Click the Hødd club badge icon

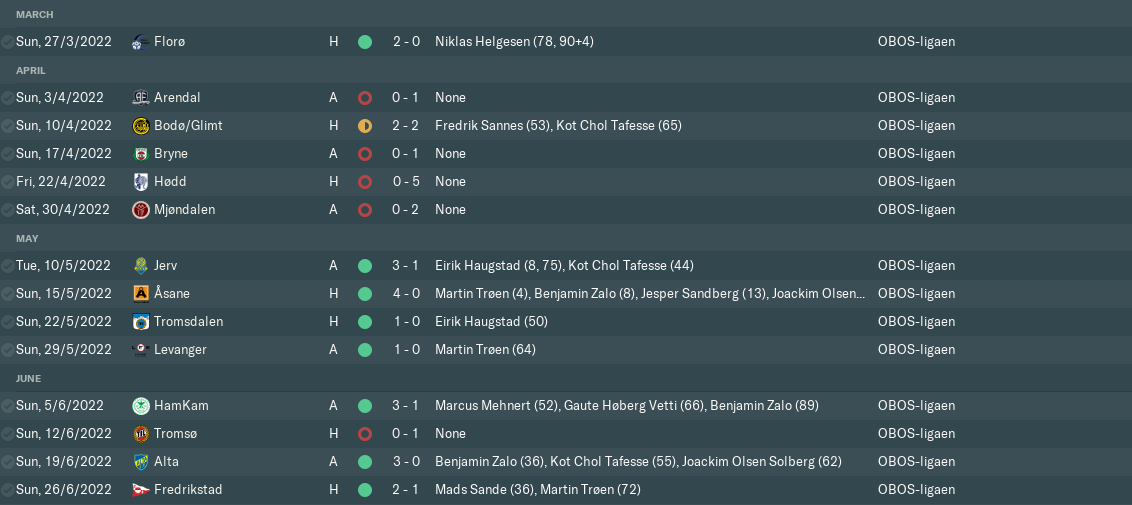pyautogui.click(x=140, y=182)
